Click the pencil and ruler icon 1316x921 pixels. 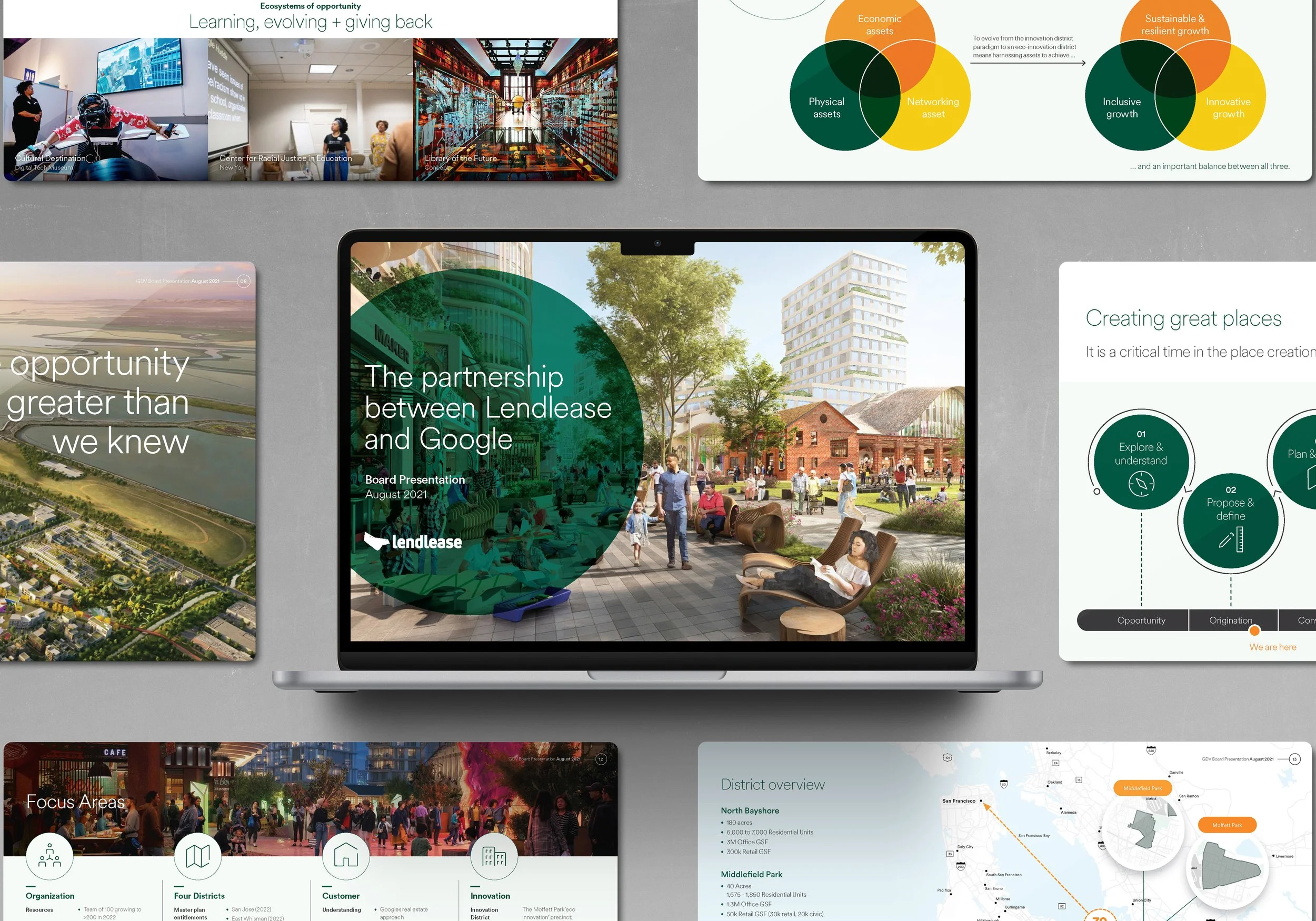pyautogui.click(x=1231, y=539)
